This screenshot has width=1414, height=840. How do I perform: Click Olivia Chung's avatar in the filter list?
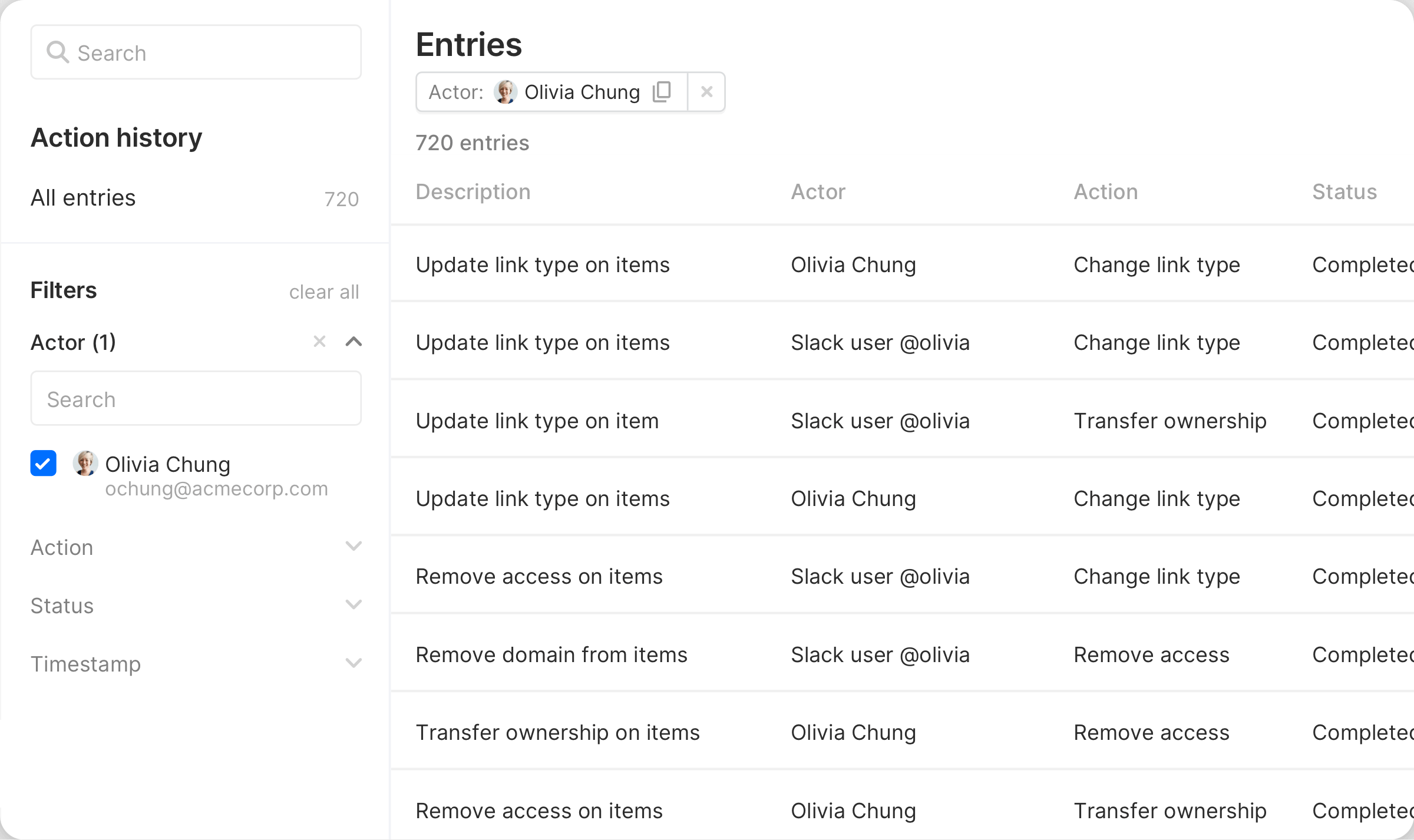point(85,464)
